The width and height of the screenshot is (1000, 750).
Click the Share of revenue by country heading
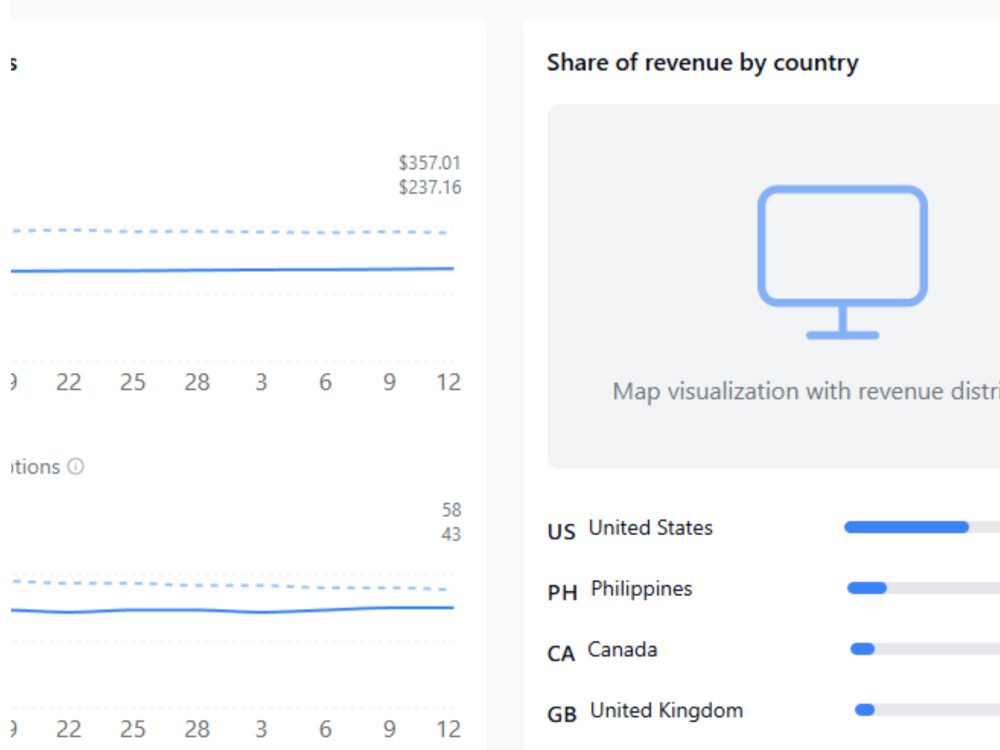pos(703,63)
